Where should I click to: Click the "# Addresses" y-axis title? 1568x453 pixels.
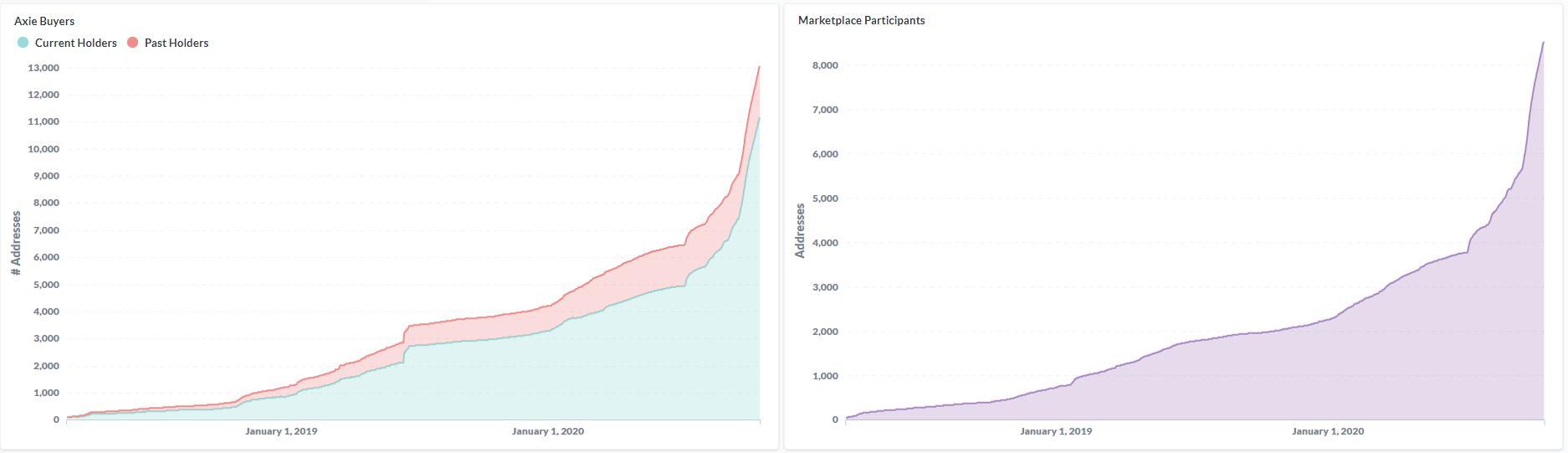click(16, 243)
